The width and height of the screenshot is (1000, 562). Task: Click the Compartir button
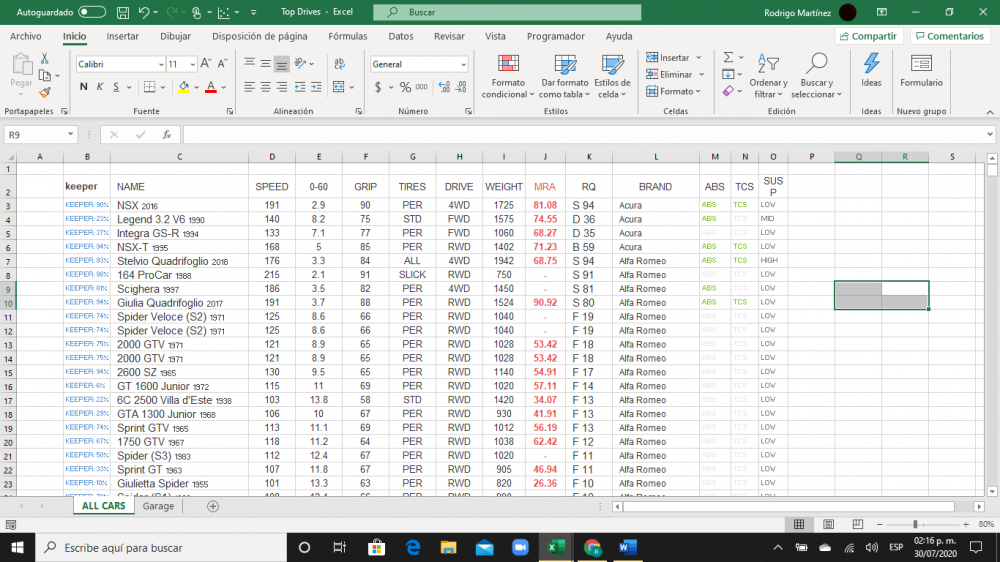point(869,36)
